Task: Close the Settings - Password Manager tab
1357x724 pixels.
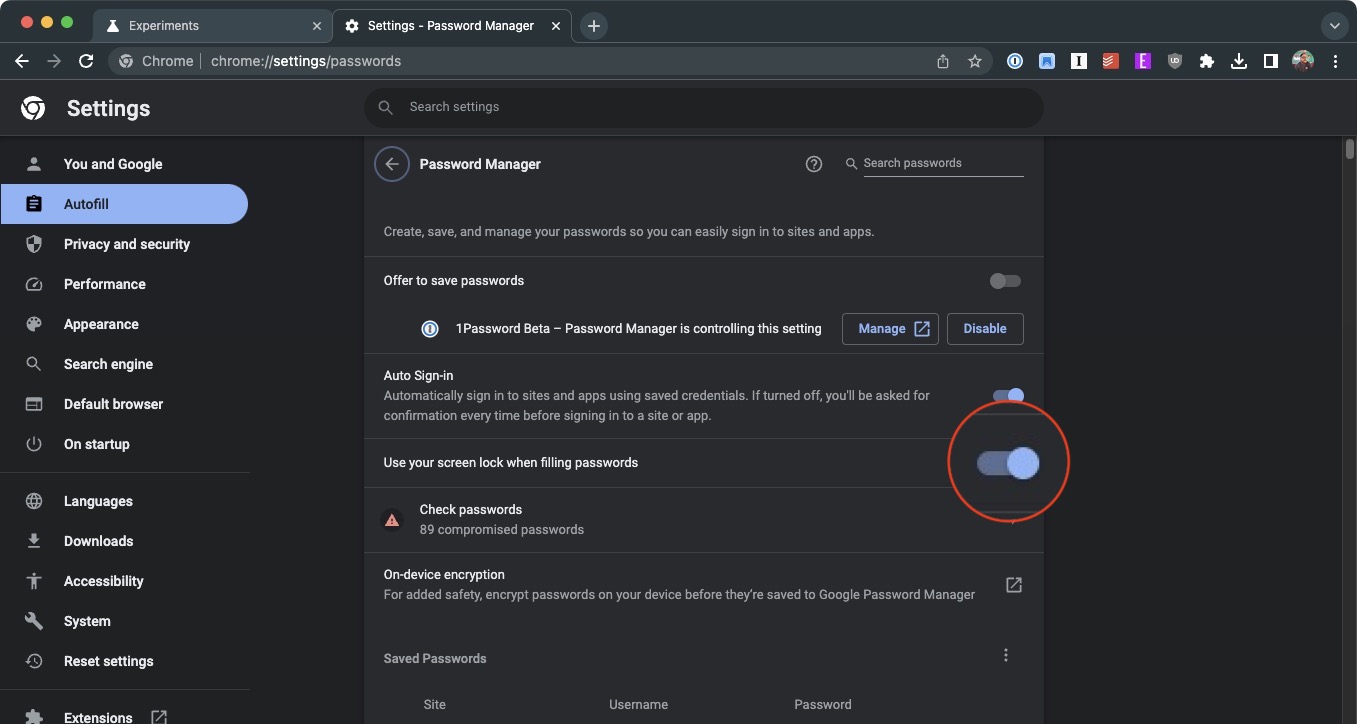Action: (556, 26)
